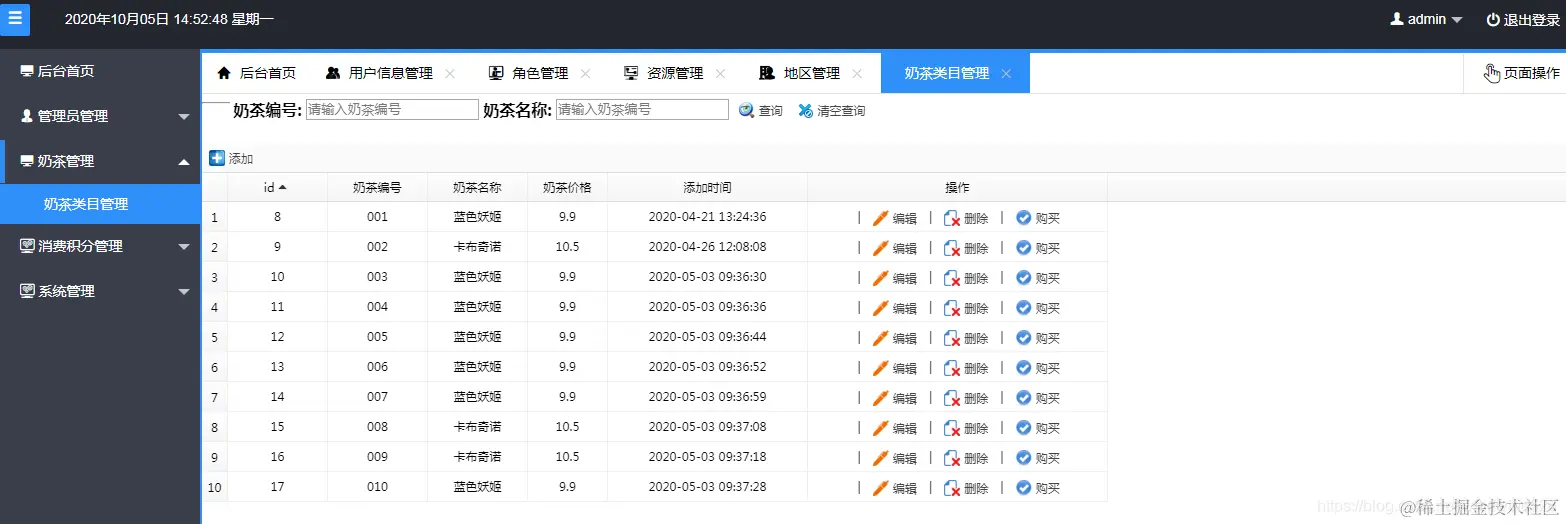Buy item with 奶茶编号 006
The height and width of the screenshot is (524, 1566).
[x=1038, y=368]
